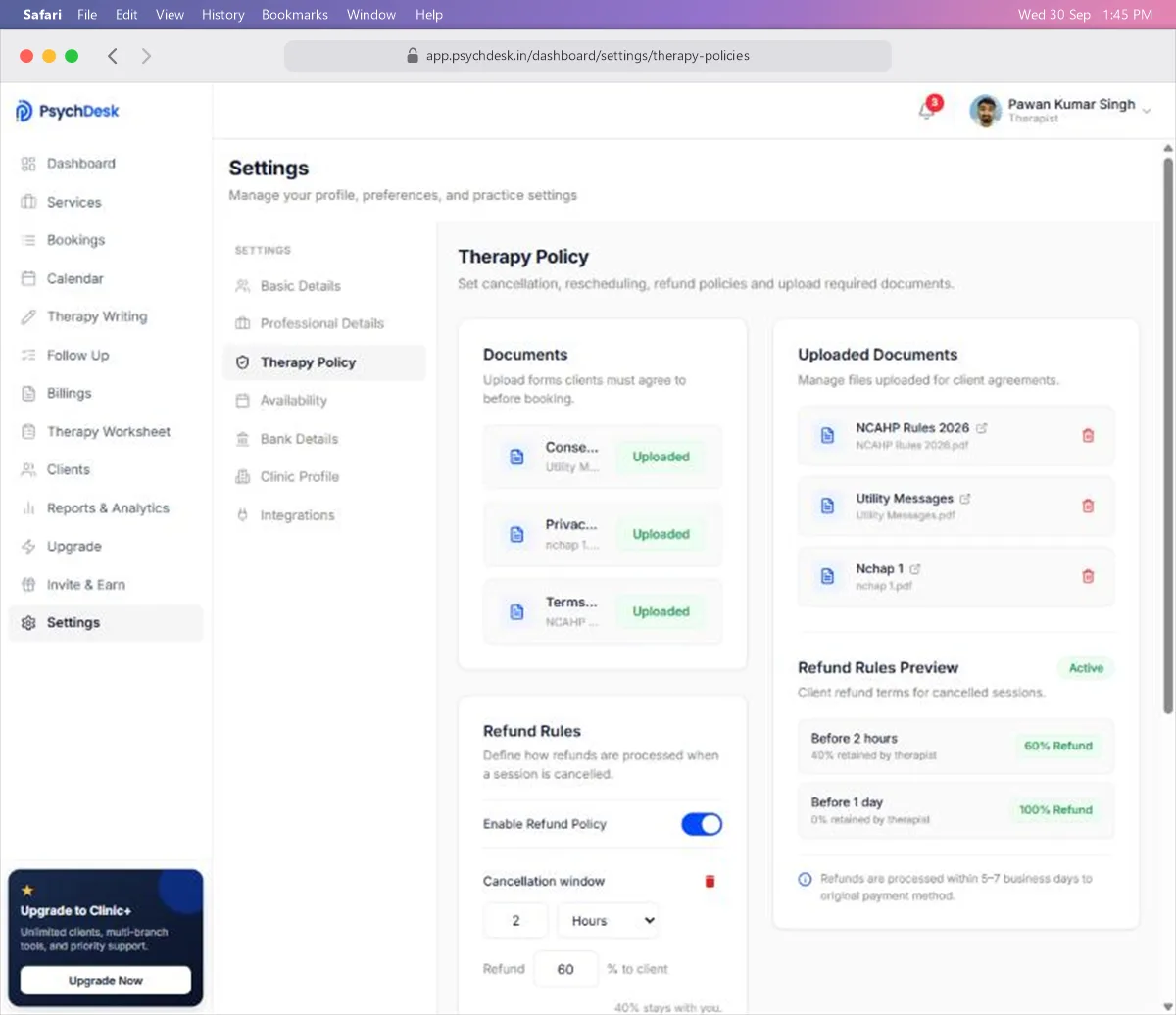
Task: Go to Reports & Analytics
Action: (x=106, y=508)
